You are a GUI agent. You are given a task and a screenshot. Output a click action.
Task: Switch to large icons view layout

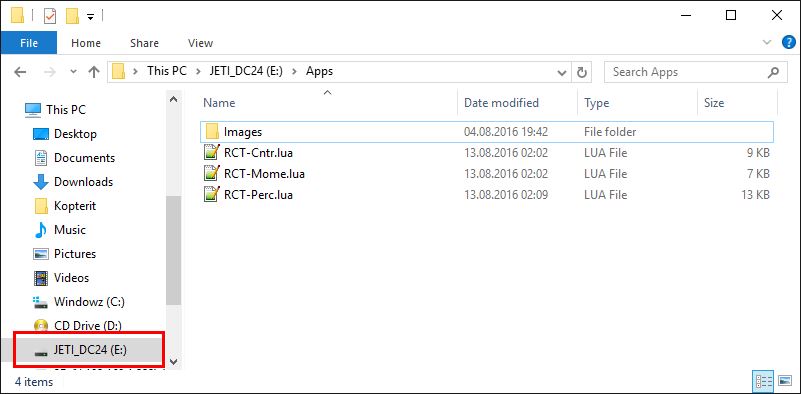point(785,381)
